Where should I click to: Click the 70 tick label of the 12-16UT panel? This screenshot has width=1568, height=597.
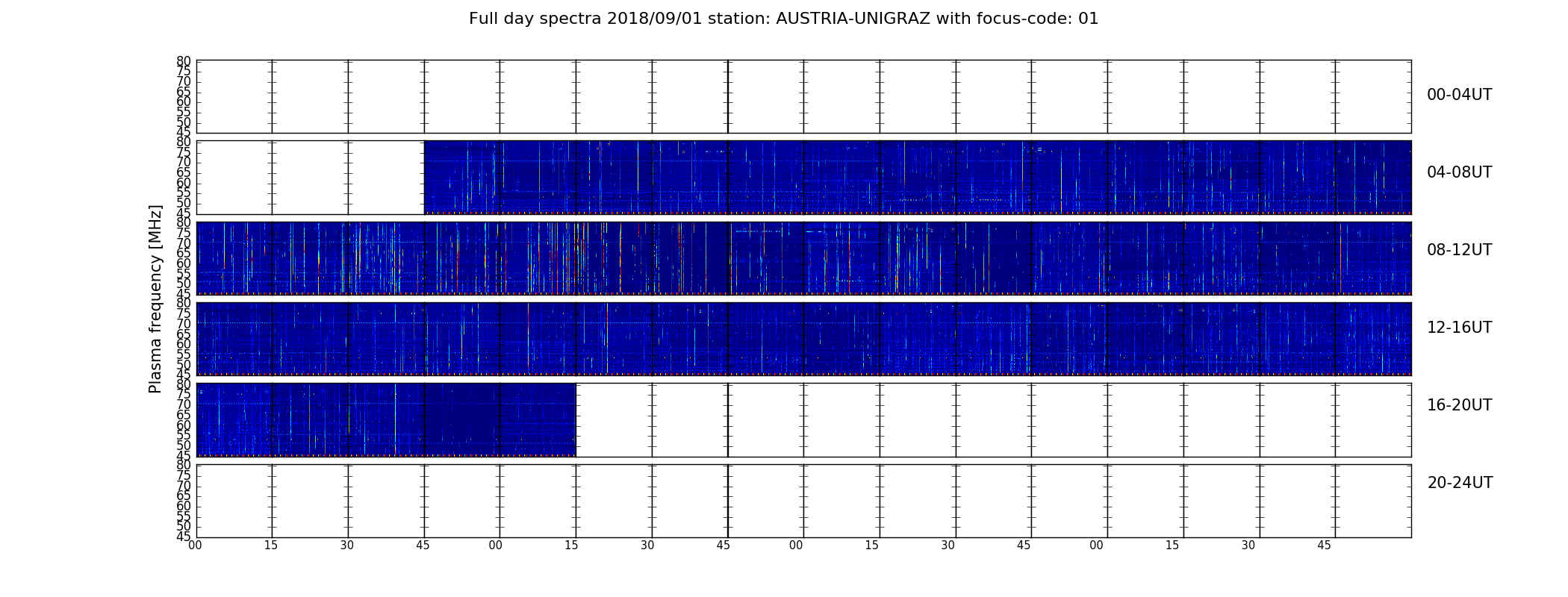(184, 324)
